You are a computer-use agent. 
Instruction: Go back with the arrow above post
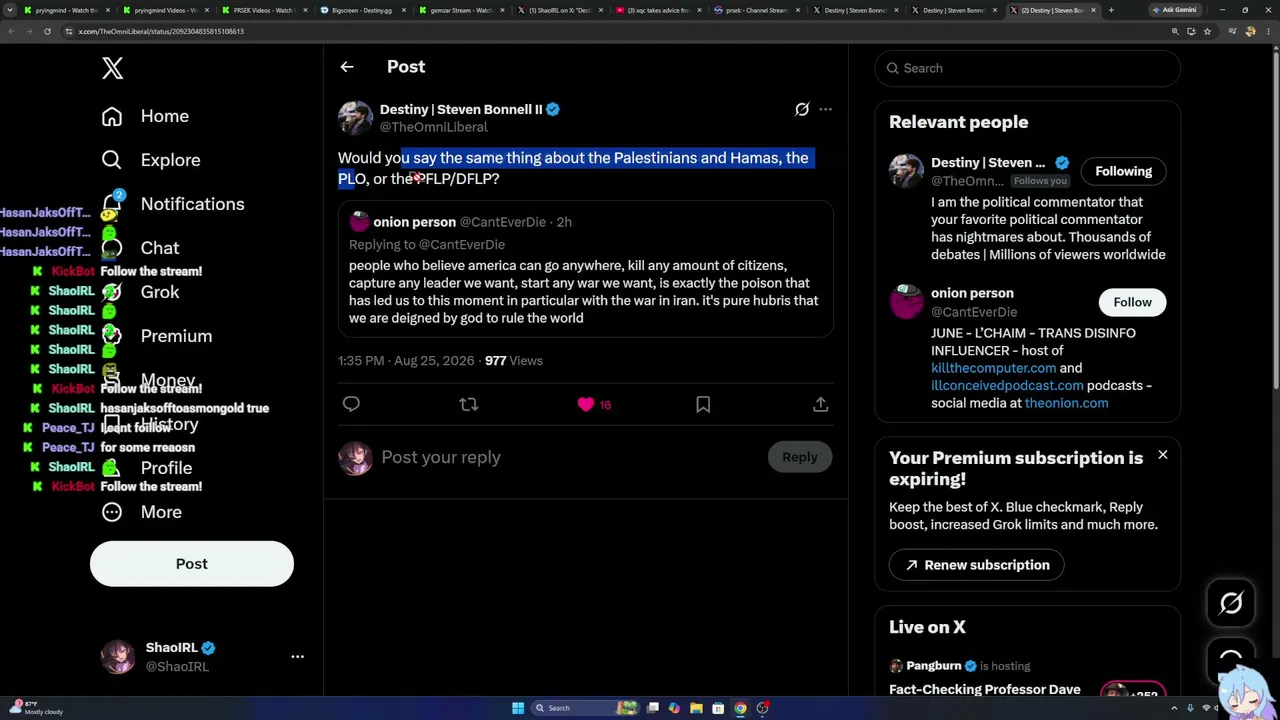click(x=347, y=67)
